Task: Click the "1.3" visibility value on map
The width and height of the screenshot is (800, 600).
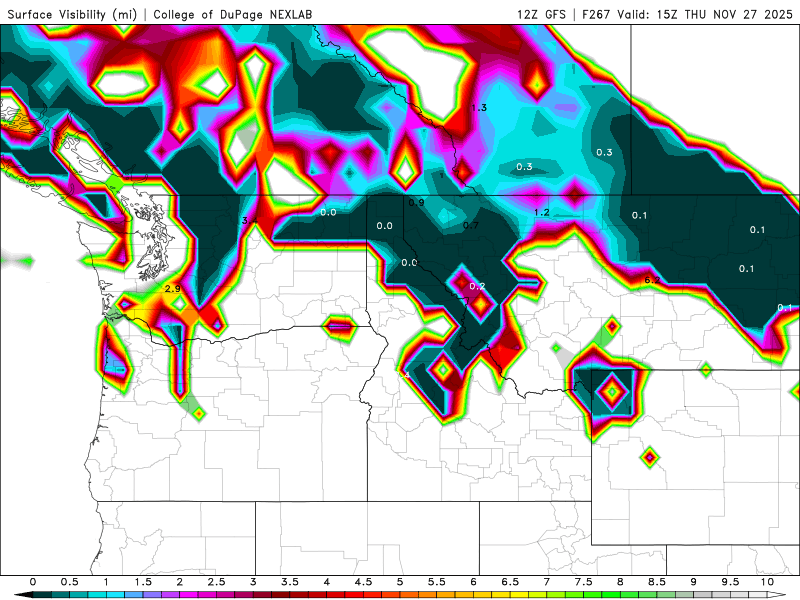Action: click(479, 108)
